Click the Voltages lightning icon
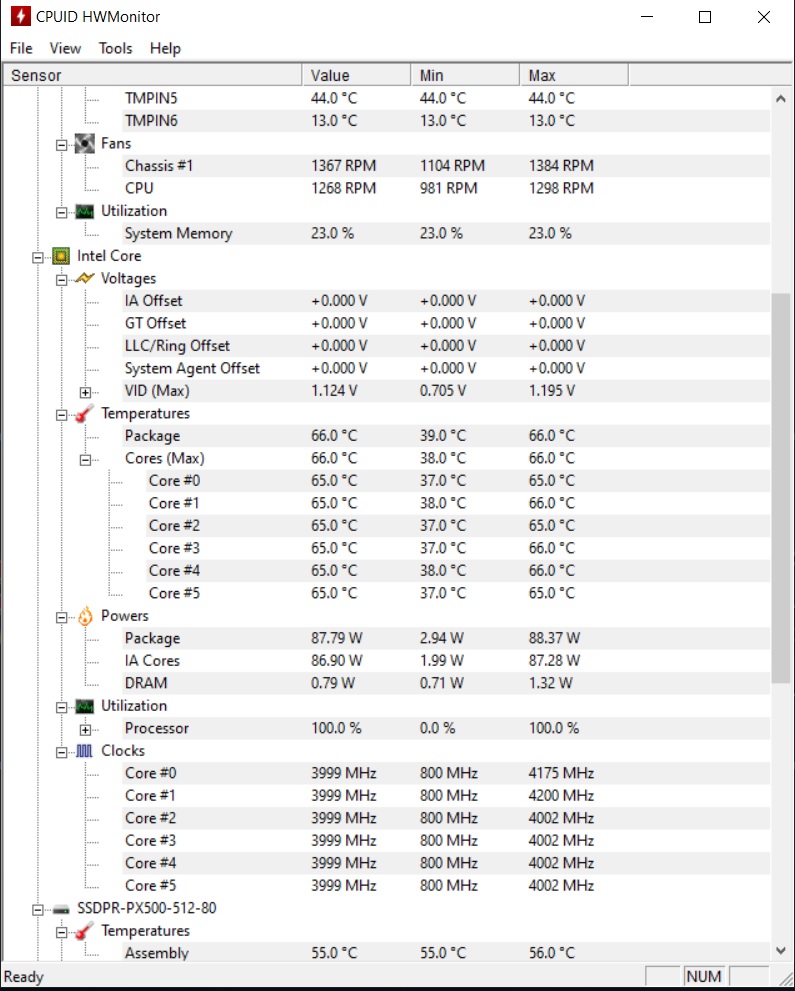Viewport: 795px width, 991px height. 85,278
